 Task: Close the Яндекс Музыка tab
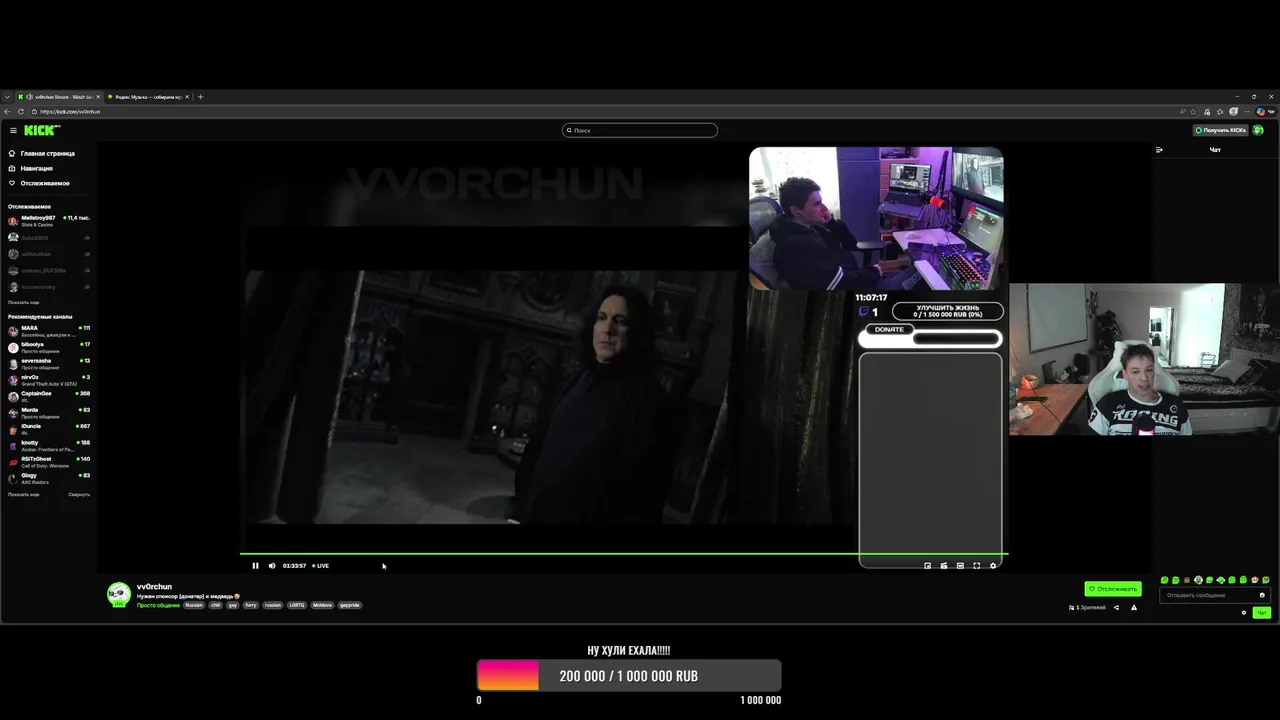click(187, 97)
